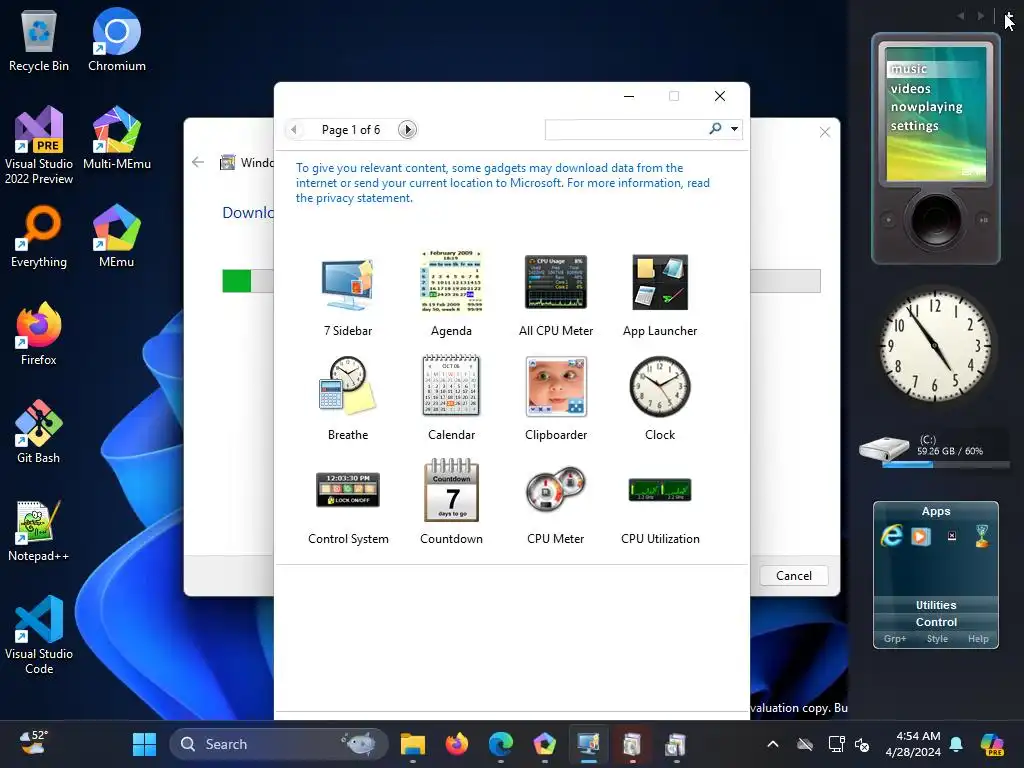Open the Windows Start menu

click(144, 744)
